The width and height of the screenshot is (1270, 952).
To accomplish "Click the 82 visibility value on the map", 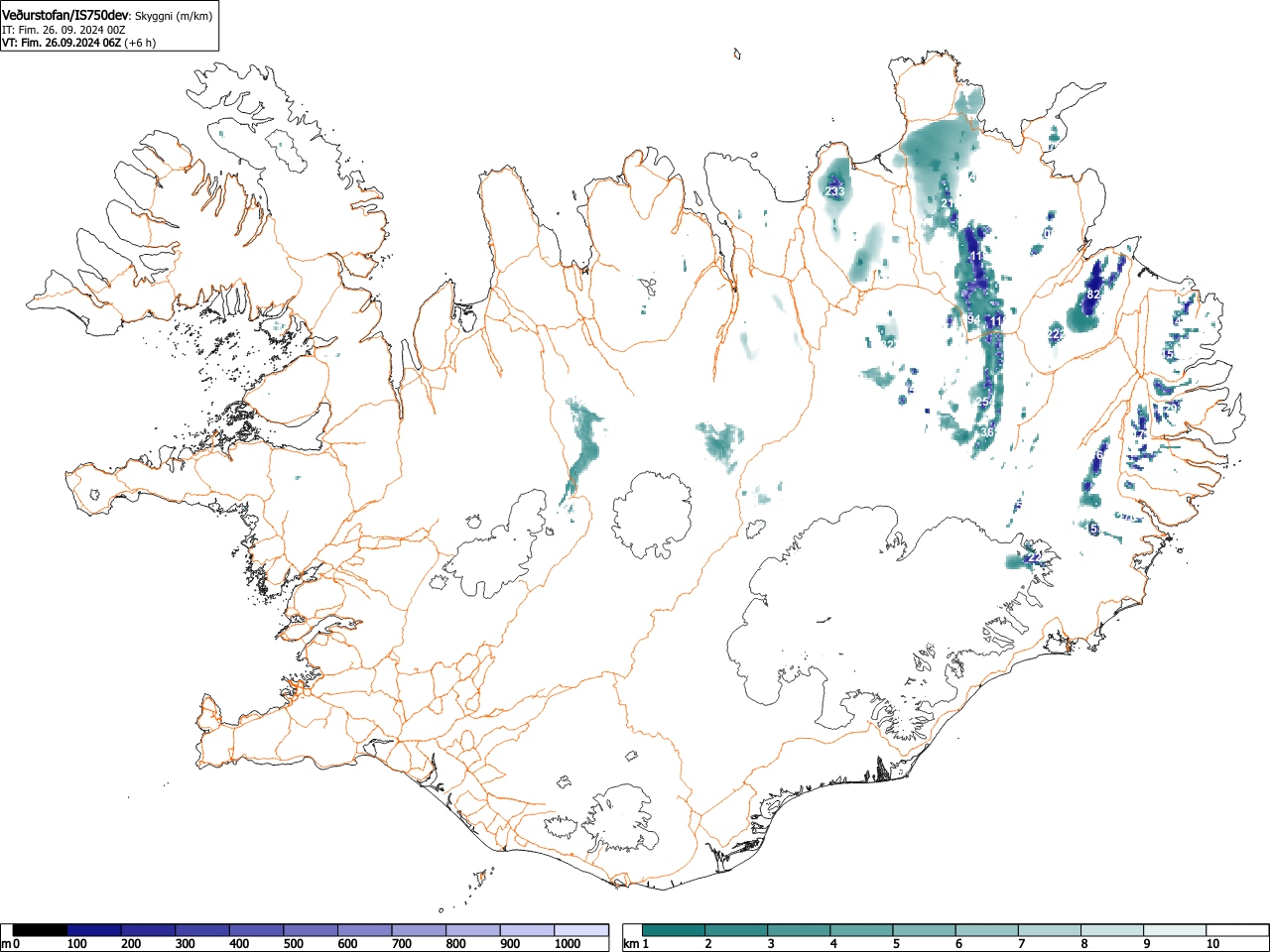I will click(x=1093, y=295).
